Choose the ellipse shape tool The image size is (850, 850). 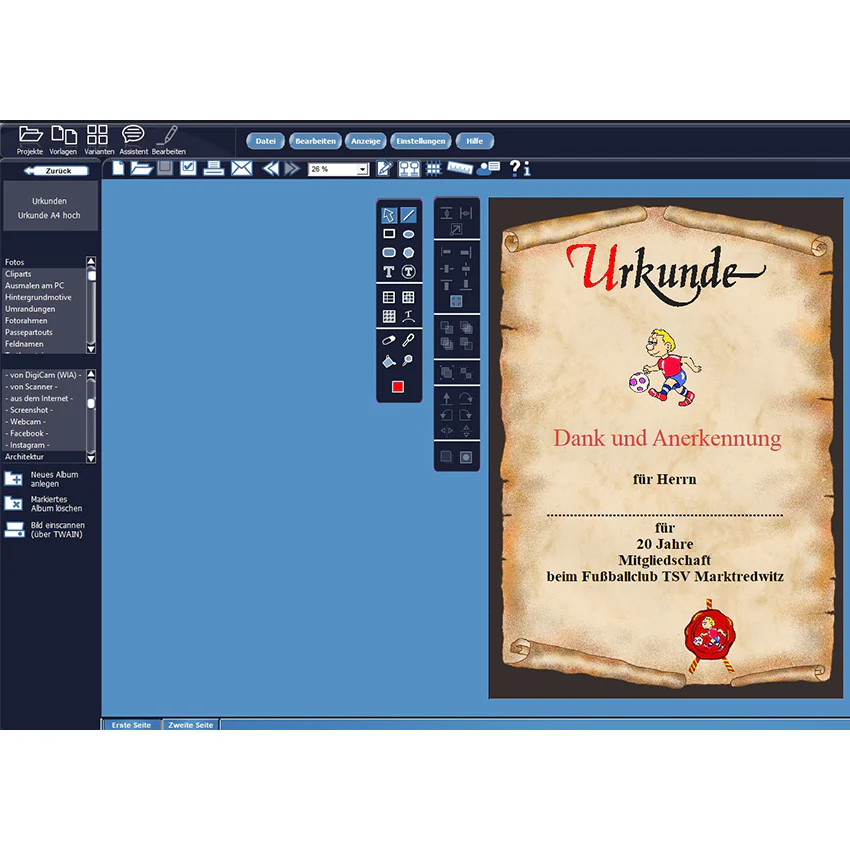[408, 234]
